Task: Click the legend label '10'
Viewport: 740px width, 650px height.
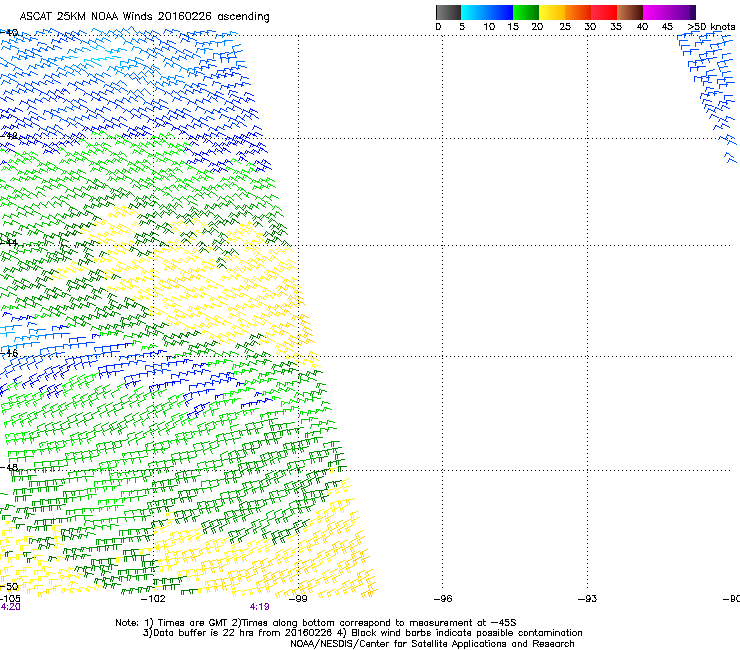Action: point(489,27)
